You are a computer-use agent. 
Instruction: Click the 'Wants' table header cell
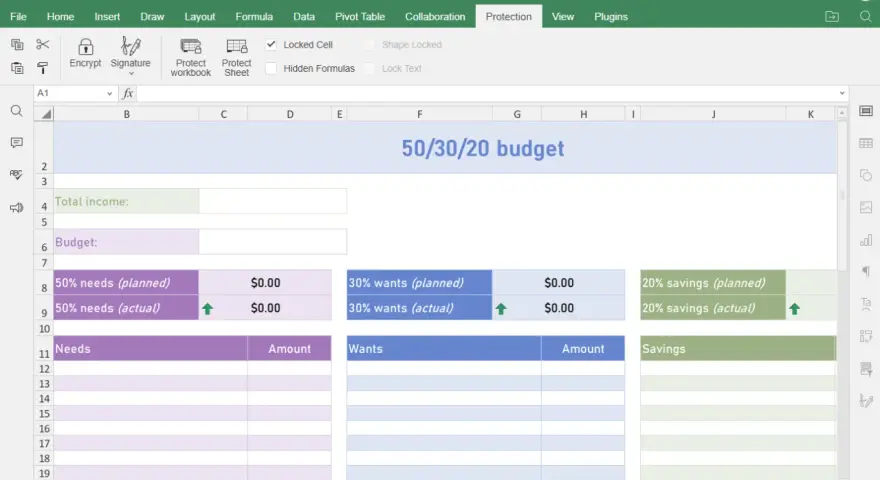(x=444, y=349)
